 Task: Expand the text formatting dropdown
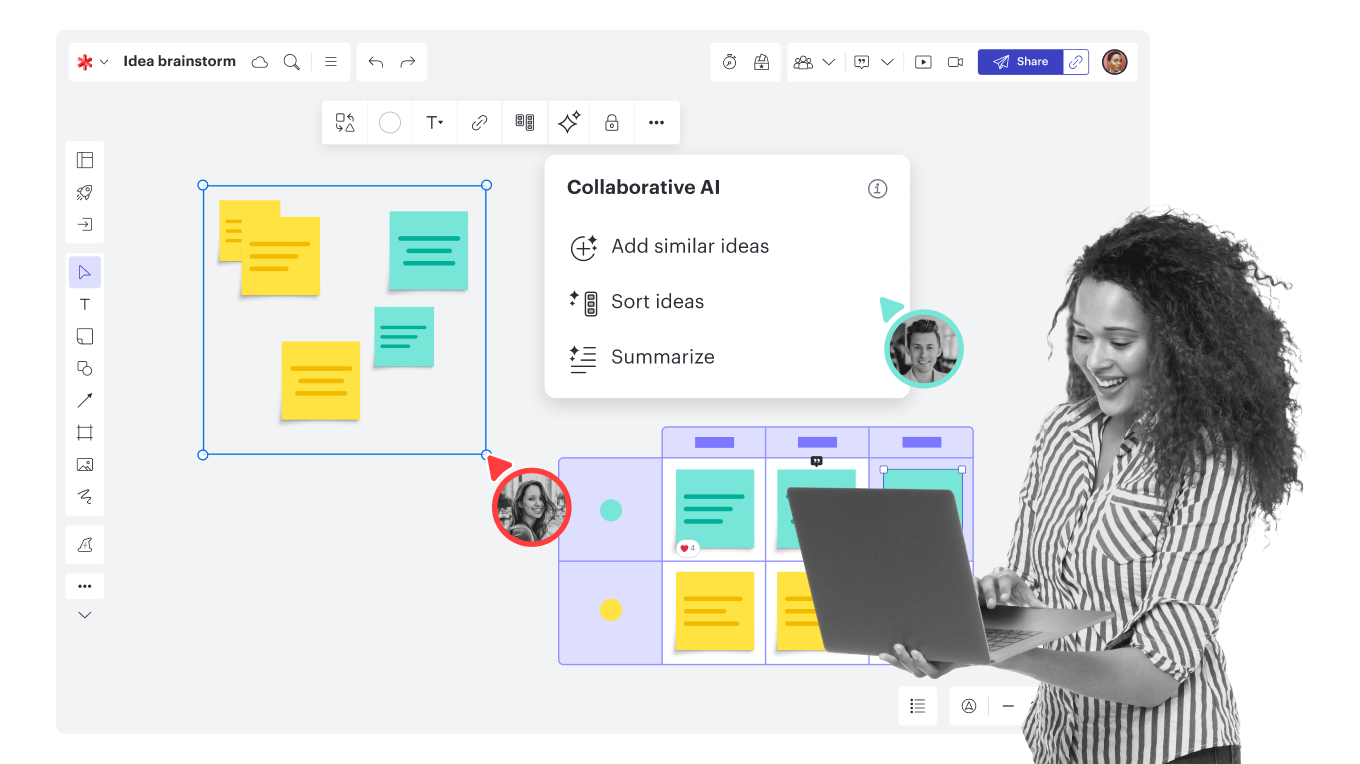click(x=435, y=123)
